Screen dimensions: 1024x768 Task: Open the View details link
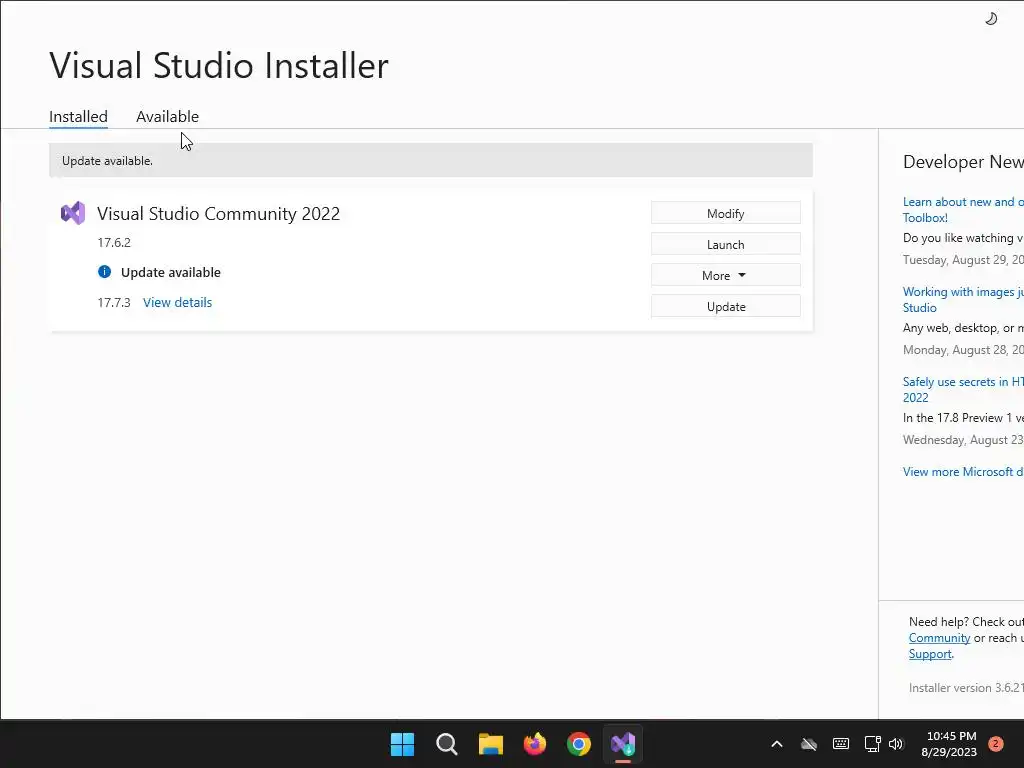[178, 302]
